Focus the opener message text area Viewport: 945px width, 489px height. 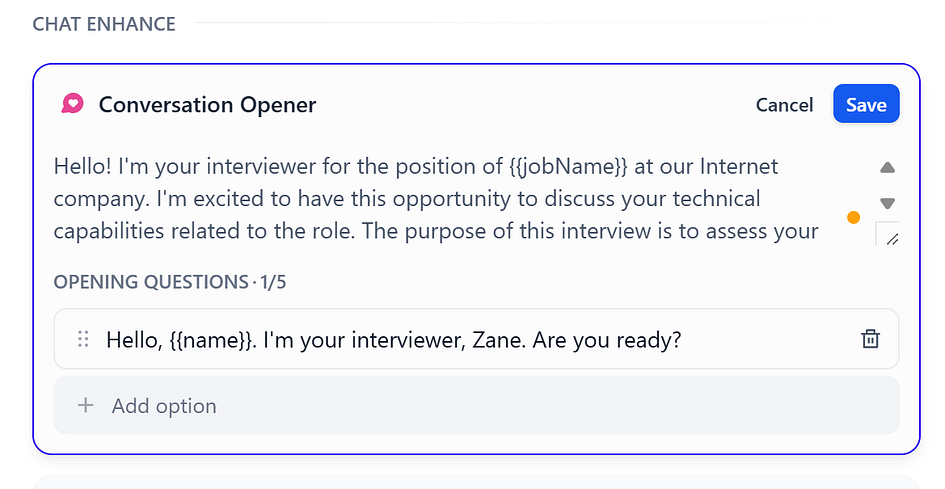pyautogui.click(x=458, y=199)
